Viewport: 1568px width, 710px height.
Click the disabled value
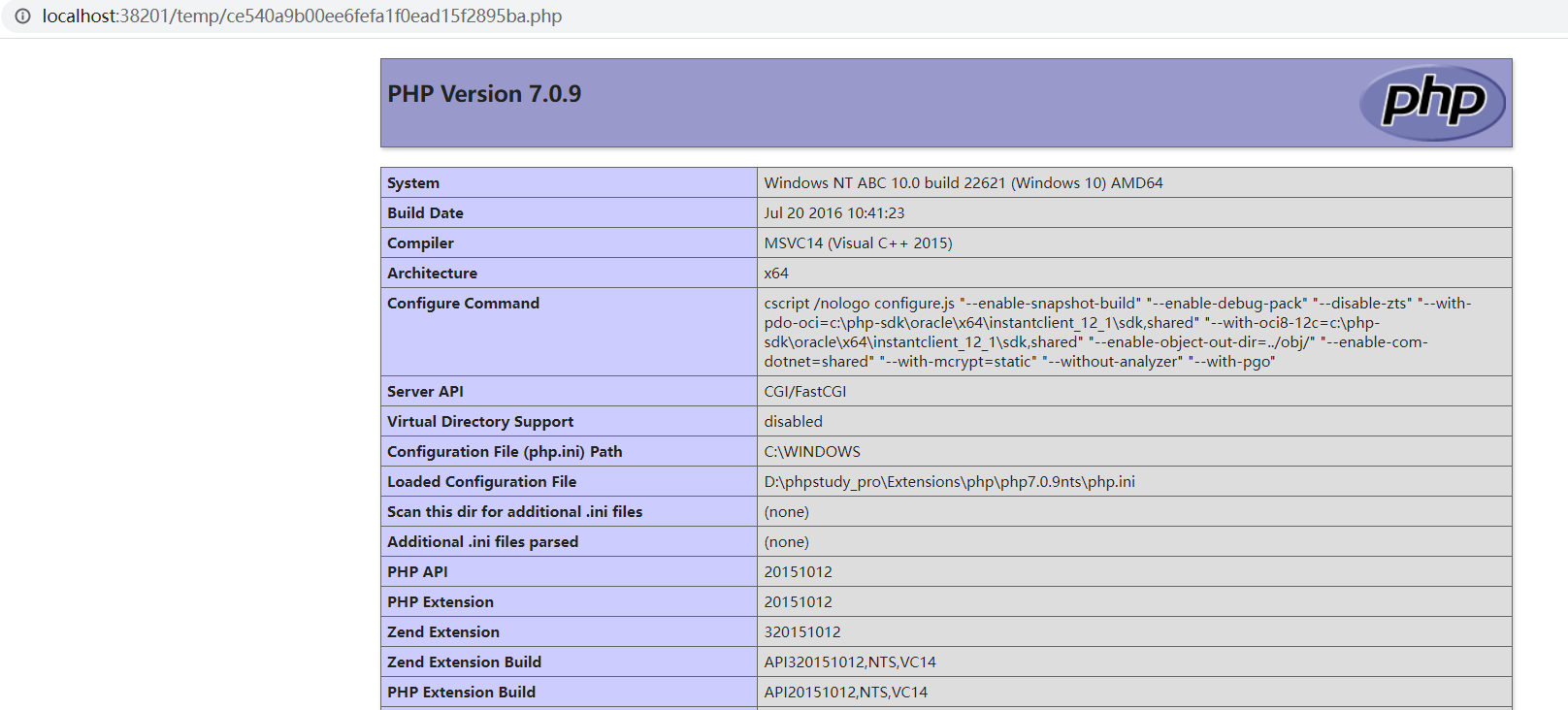point(794,422)
